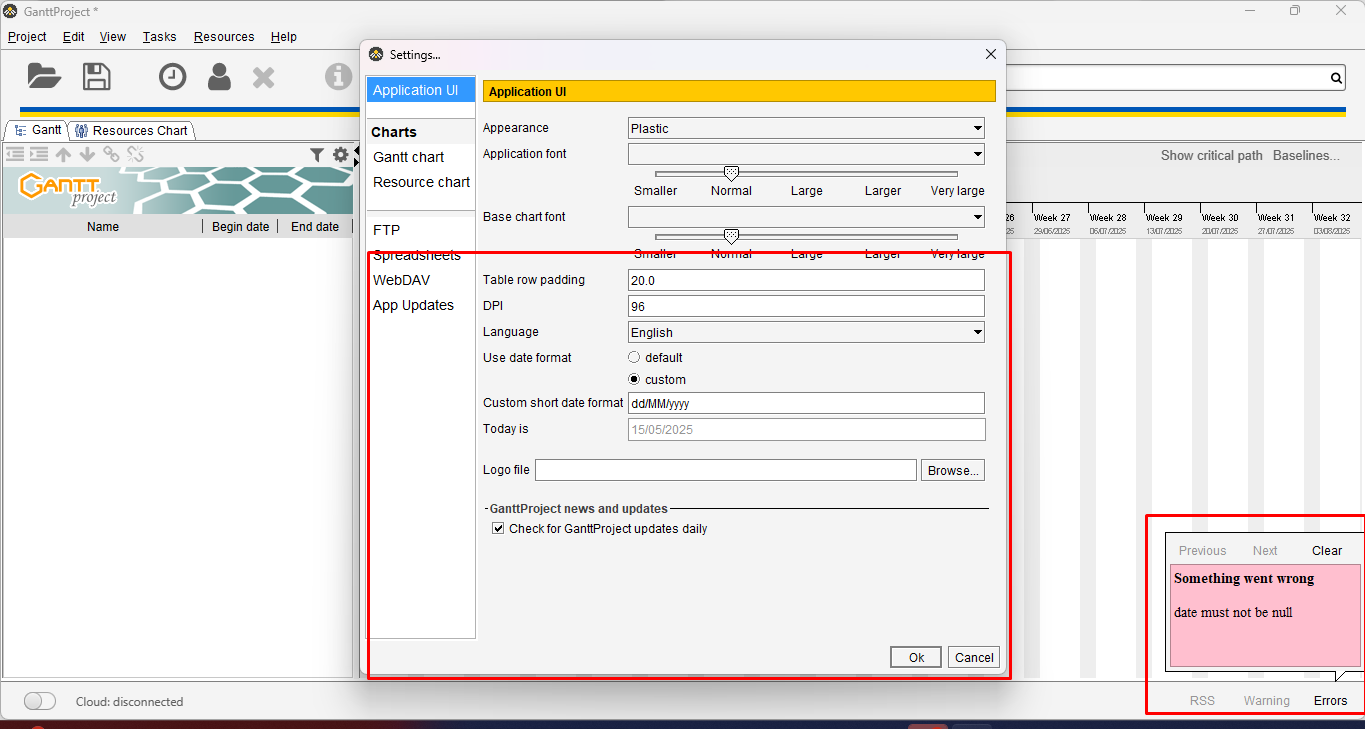Click the RSS status bar link
Image resolution: width=1365 pixels, height=729 pixels.
click(x=1202, y=701)
